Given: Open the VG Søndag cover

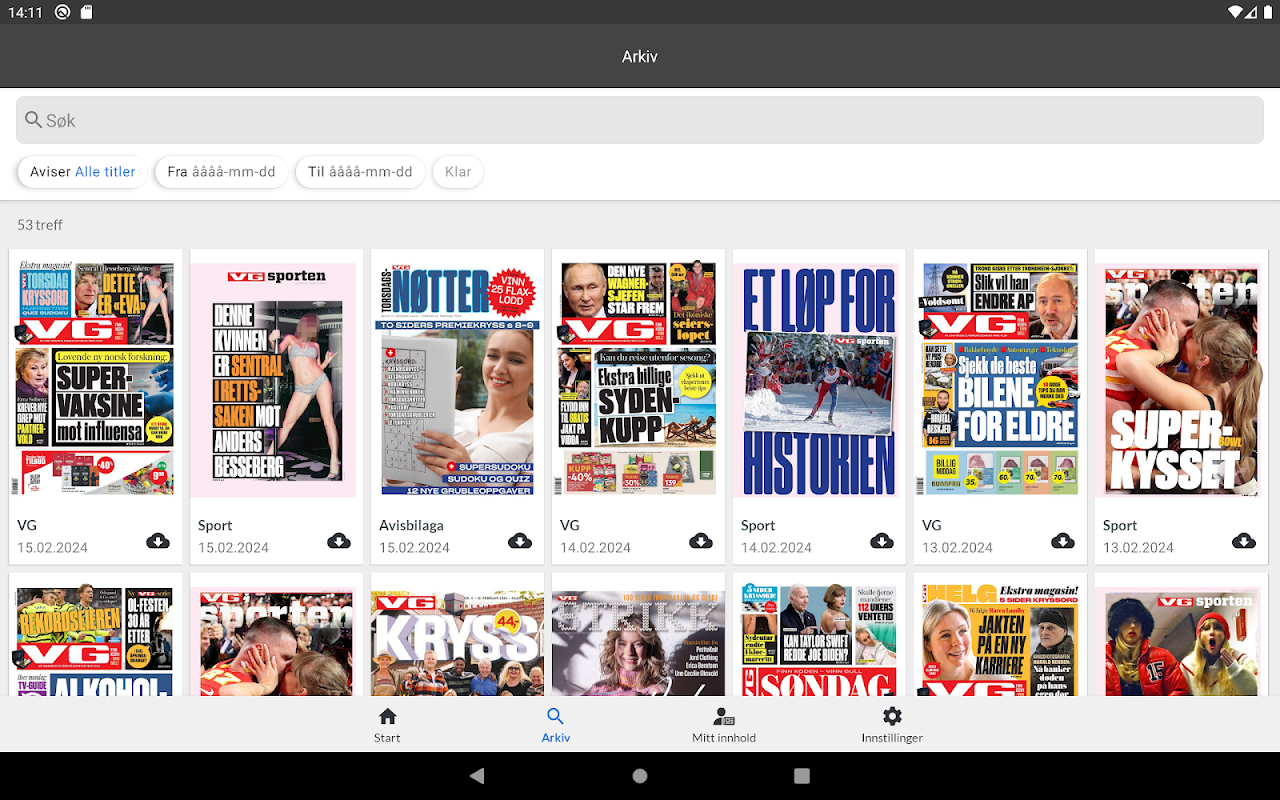Looking at the screenshot, I should (820, 640).
